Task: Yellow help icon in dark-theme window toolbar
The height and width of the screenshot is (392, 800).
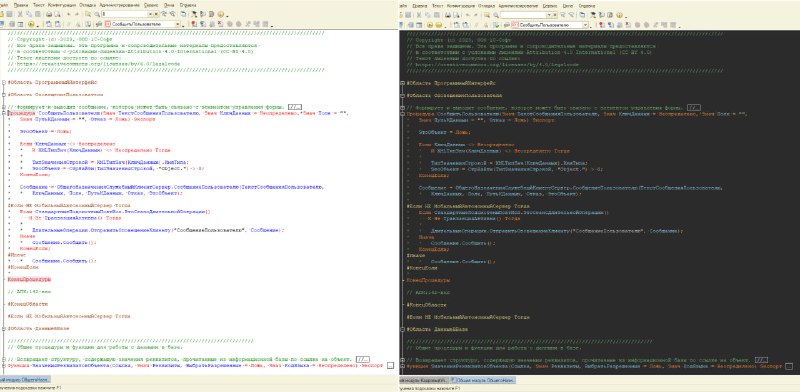Action: point(619,15)
